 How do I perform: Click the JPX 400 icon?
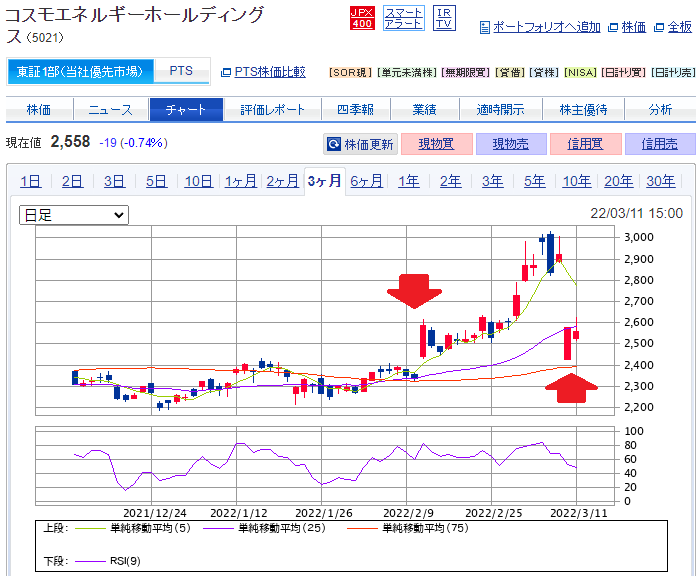pyautogui.click(x=362, y=17)
